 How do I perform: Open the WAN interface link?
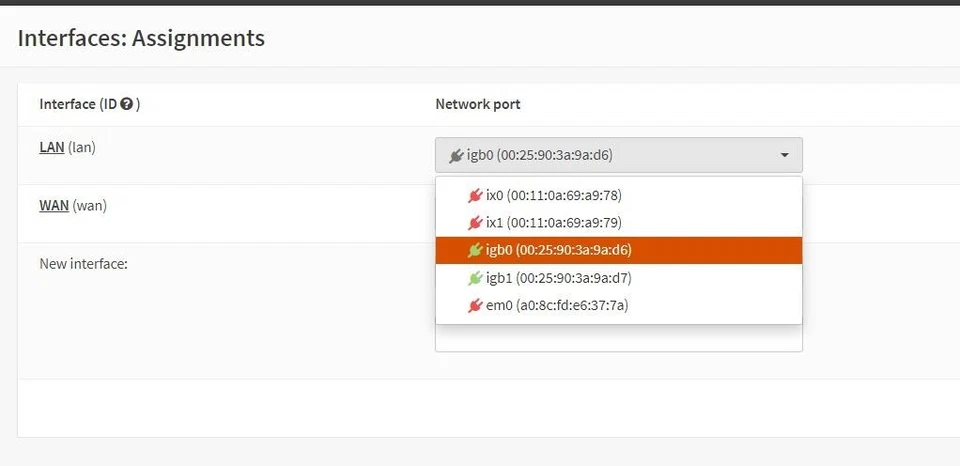54,205
